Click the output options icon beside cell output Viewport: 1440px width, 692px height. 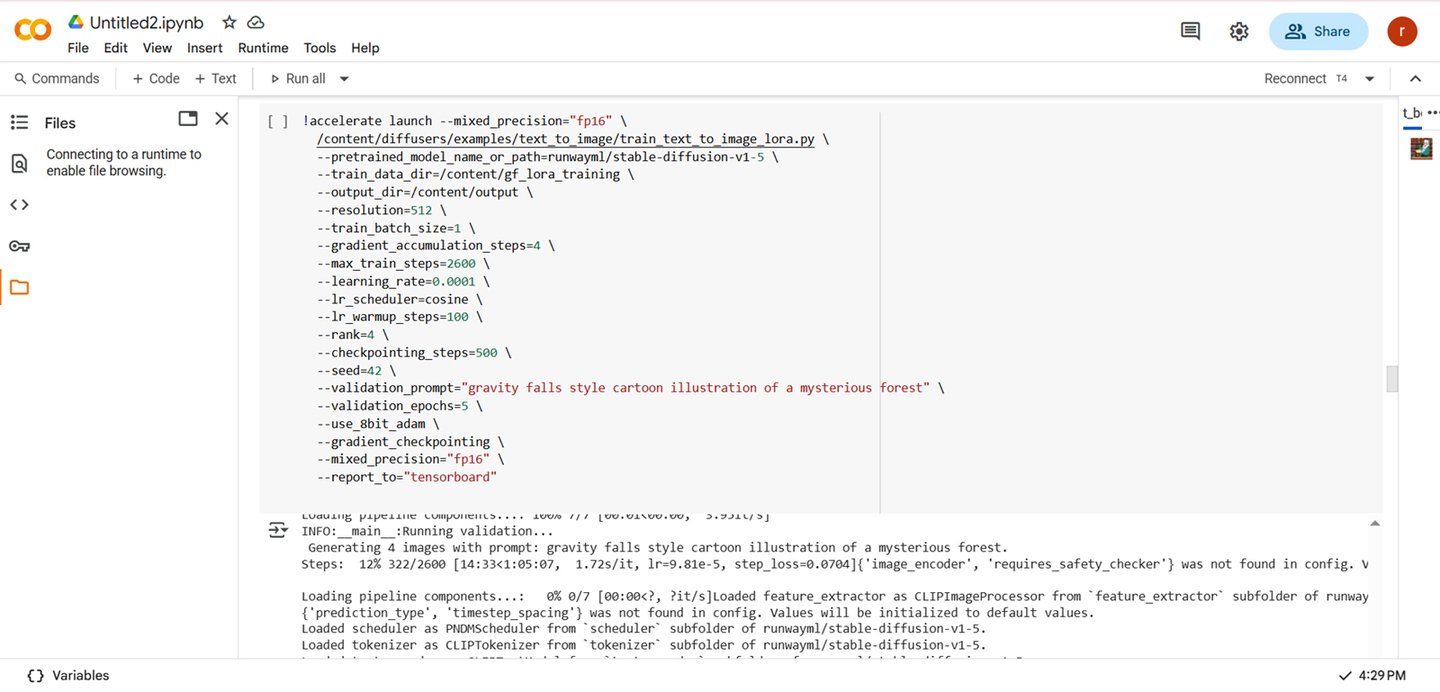tap(278, 530)
